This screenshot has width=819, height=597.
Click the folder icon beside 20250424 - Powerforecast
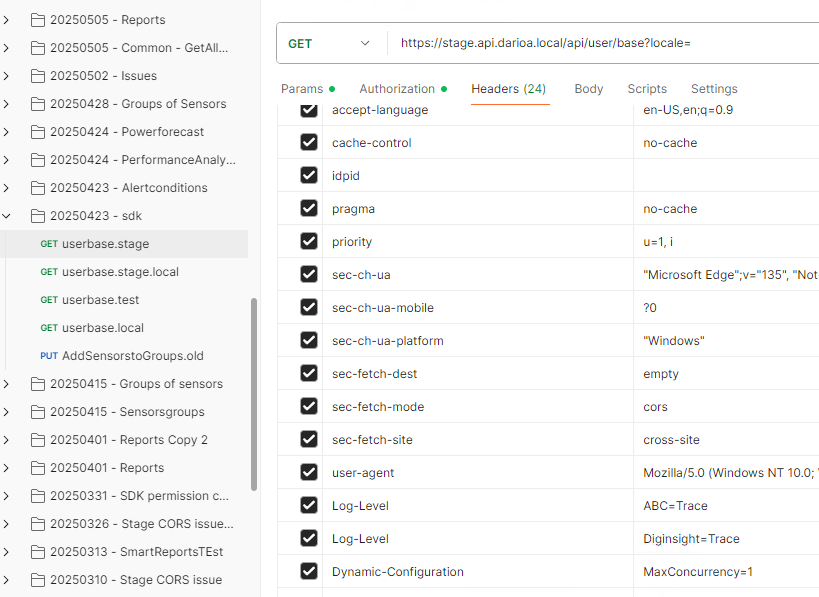(39, 132)
